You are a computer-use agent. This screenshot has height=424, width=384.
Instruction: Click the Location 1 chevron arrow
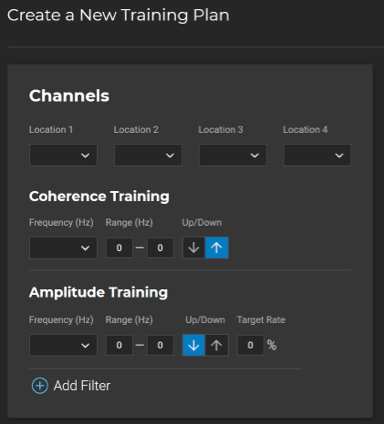(x=85, y=155)
